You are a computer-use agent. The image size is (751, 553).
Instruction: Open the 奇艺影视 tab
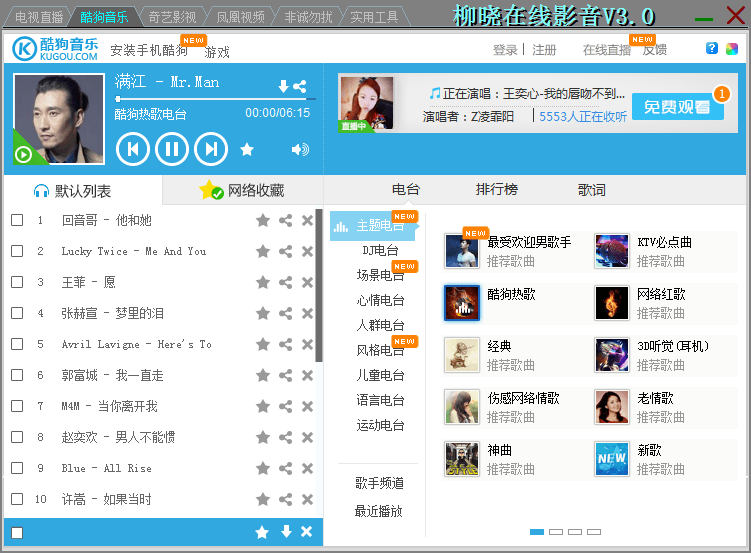pos(172,17)
